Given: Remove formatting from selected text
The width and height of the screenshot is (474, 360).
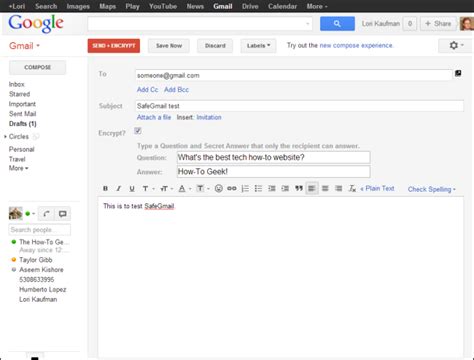Looking at the screenshot, I should [x=352, y=189].
